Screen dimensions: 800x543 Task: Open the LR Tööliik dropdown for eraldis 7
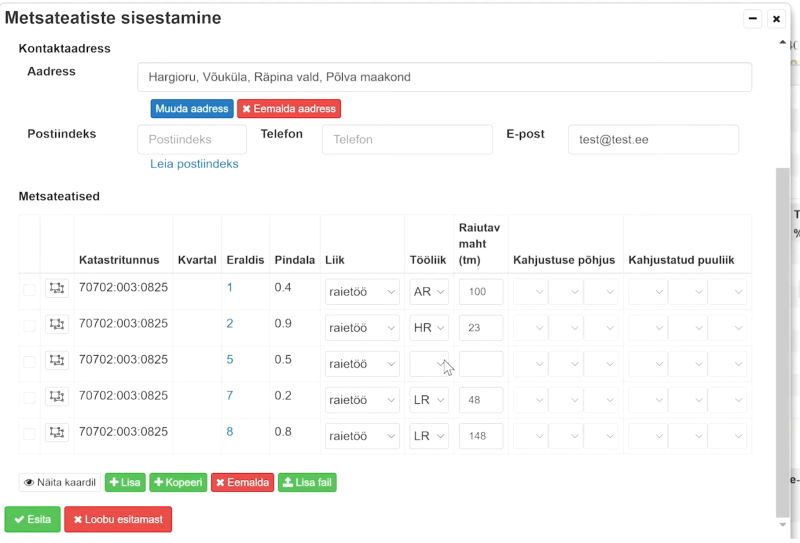coord(429,400)
